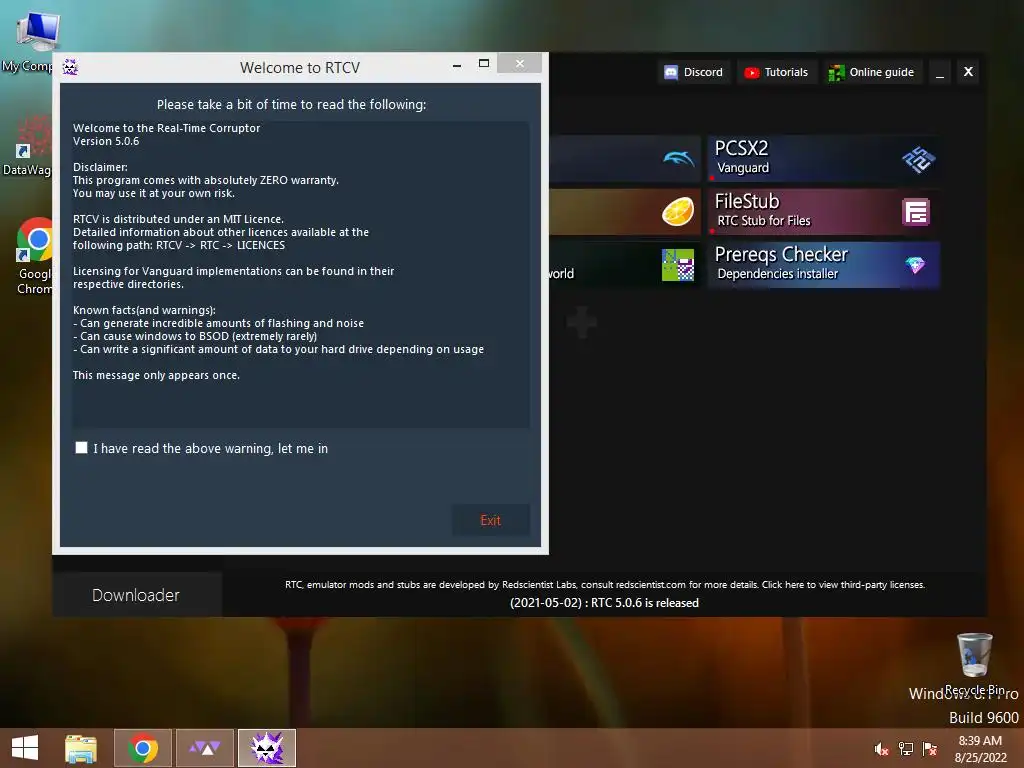Click the RTCV icon in welcome title bar
This screenshot has width=1024, height=768.
pyautogui.click(x=70, y=67)
